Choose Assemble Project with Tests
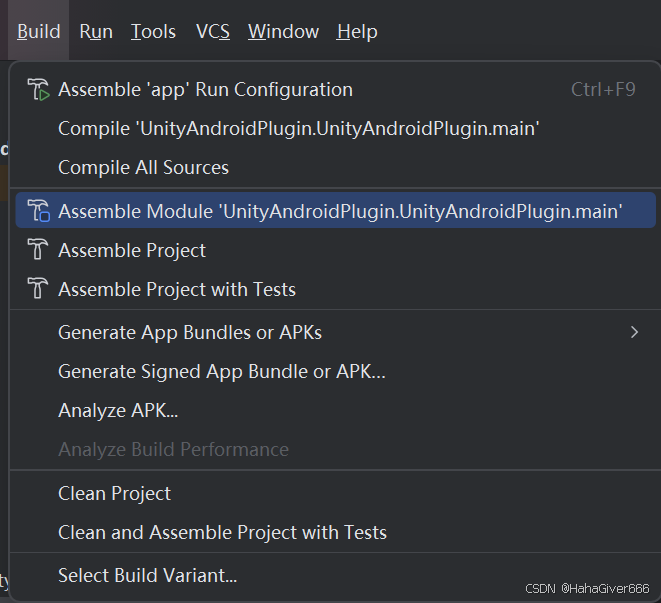661x603 pixels. click(x=336, y=289)
